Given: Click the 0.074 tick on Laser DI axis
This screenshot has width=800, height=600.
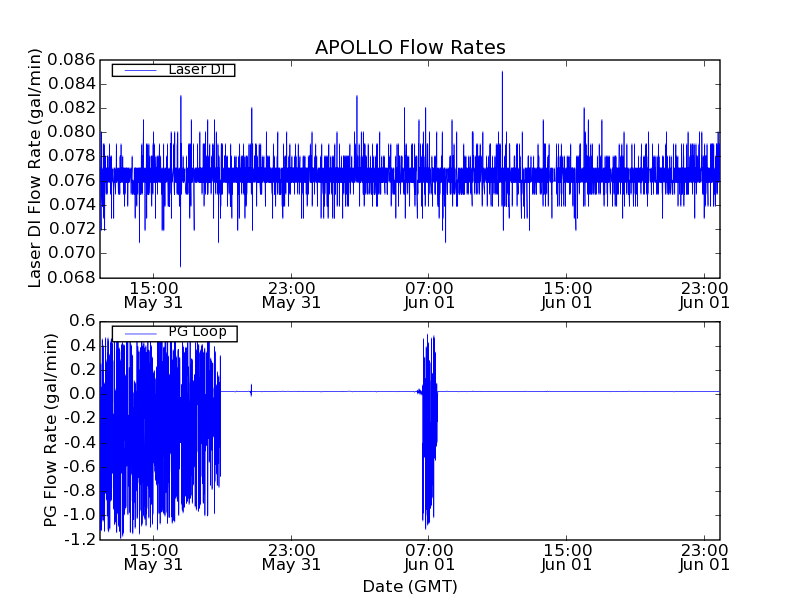Looking at the screenshot, I should click(x=71, y=205).
